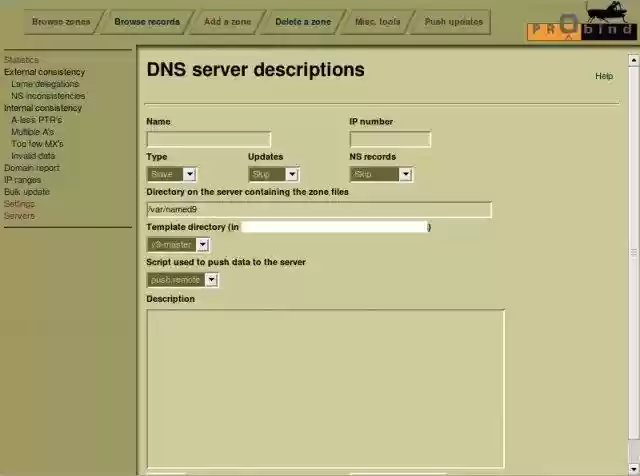Open NS inconsistencies report
This screenshot has width=640, height=476.
48,96
